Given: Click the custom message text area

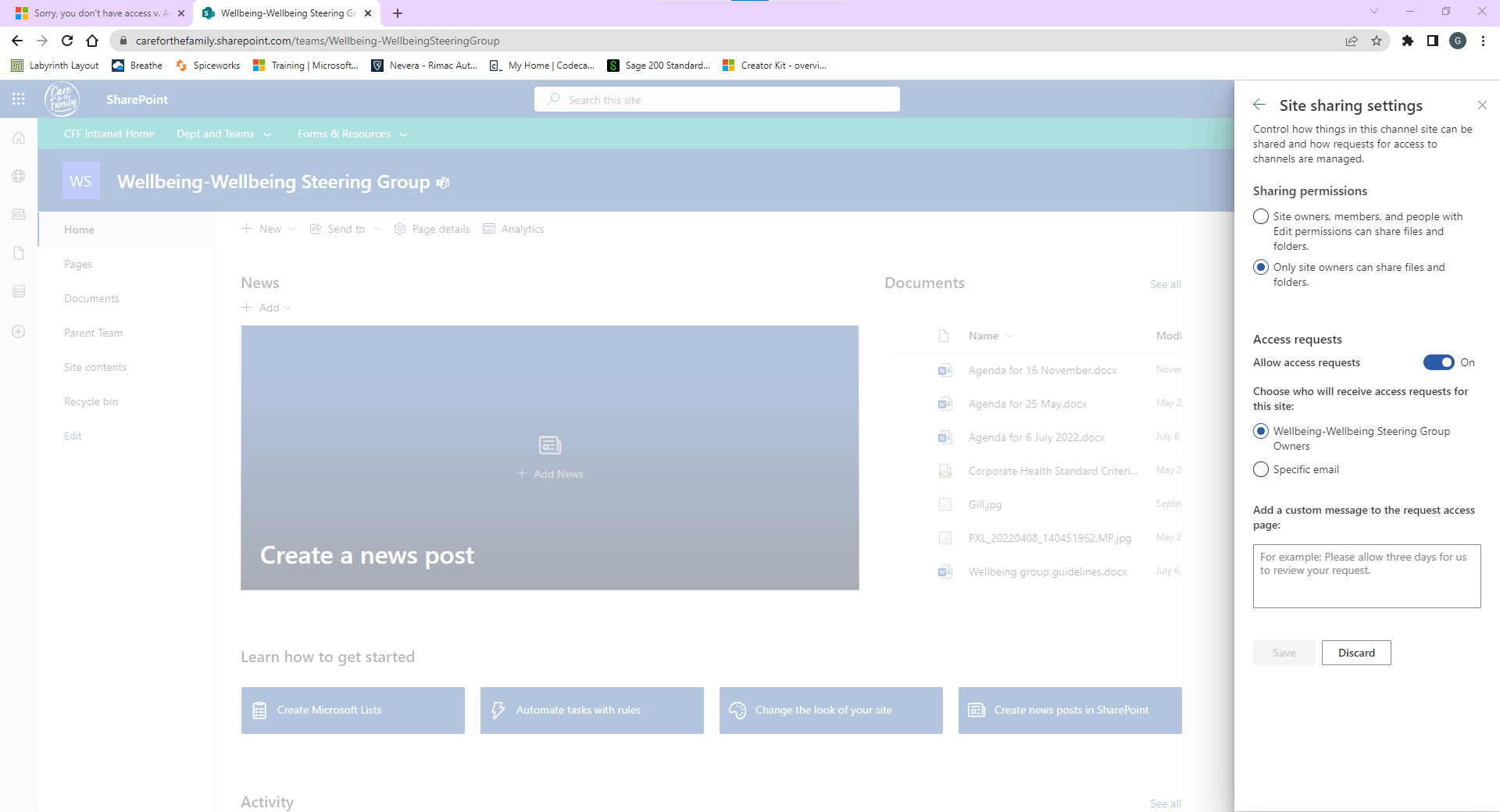Looking at the screenshot, I should click(x=1367, y=576).
